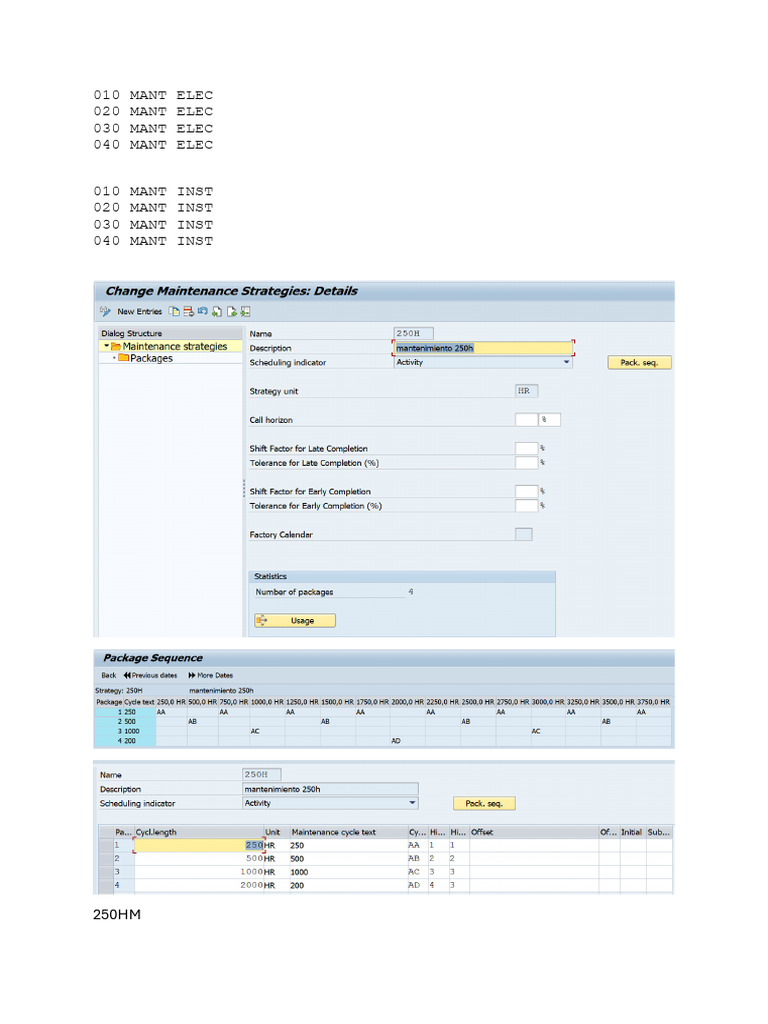Image resolution: width=768 pixels, height=1024 pixels.
Task: Click the Display/Change pencil icon
Action: click(105, 312)
